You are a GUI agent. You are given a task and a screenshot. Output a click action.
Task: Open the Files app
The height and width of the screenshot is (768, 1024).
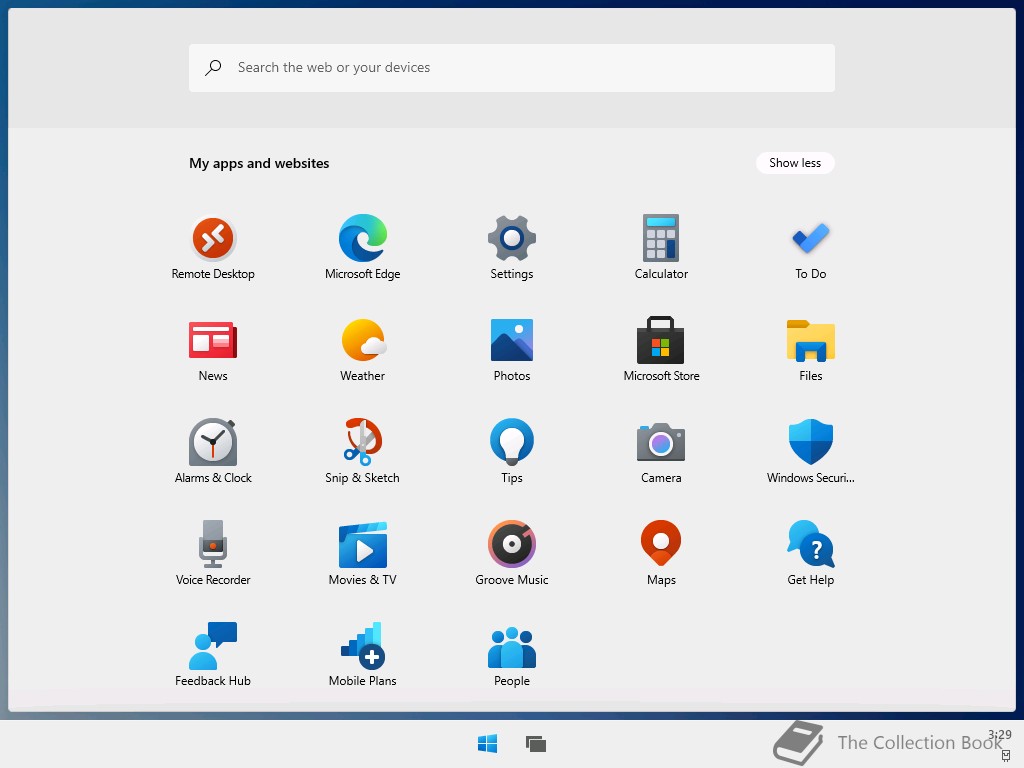click(810, 349)
